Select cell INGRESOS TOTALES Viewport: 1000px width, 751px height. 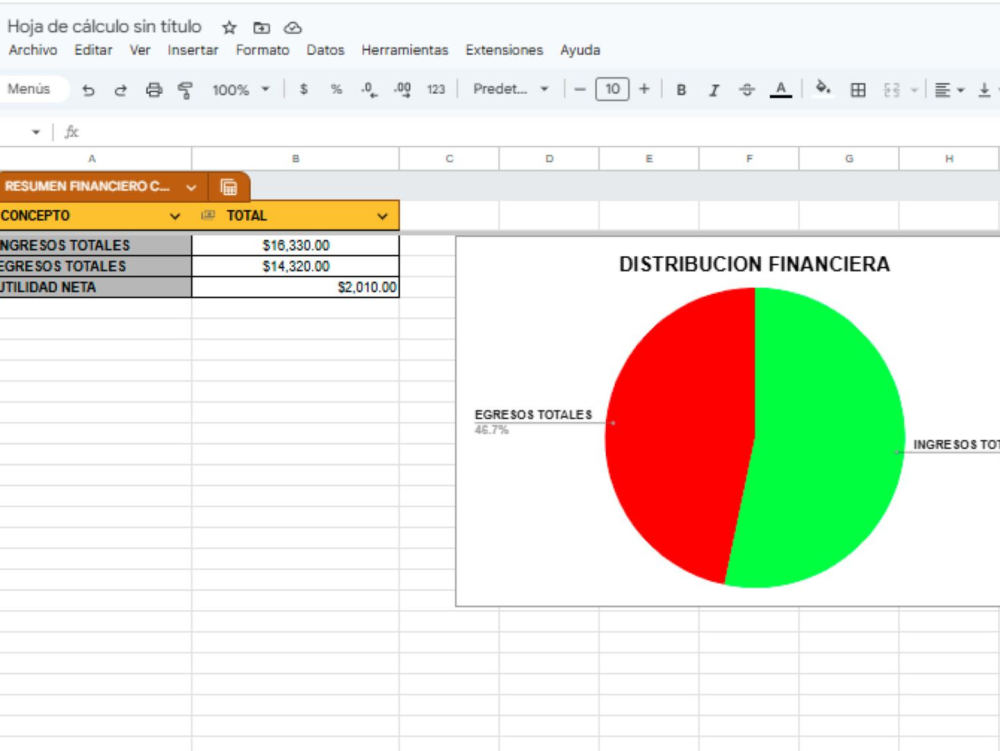[96, 245]
